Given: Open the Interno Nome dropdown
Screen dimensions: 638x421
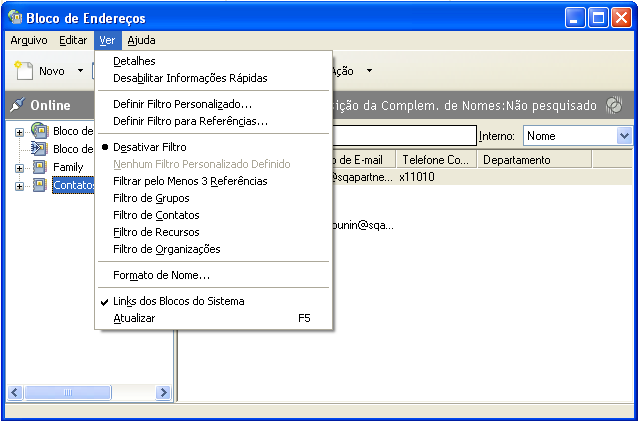Looking at the screenshot, I should coord(624,135).
